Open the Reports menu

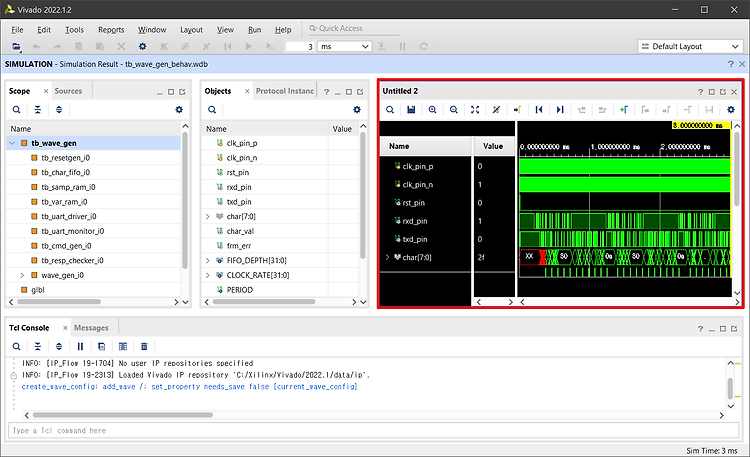[x=111, y=30]
